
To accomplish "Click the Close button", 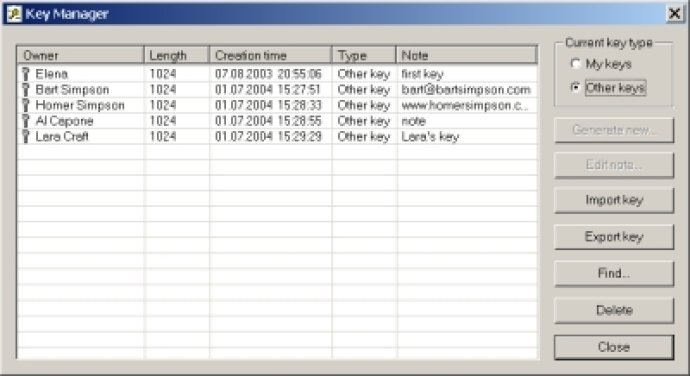I will [614, 347].
